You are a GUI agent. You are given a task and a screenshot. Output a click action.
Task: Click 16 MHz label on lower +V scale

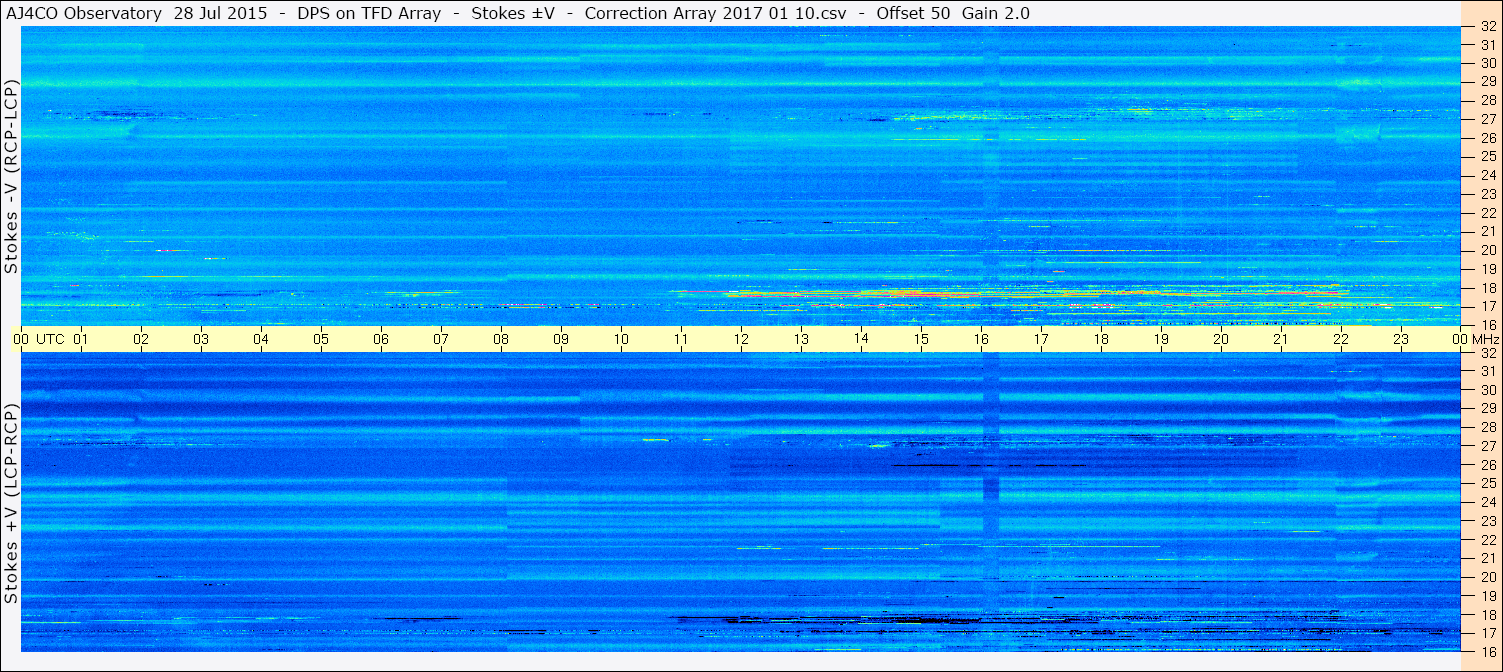[1487, 651]
